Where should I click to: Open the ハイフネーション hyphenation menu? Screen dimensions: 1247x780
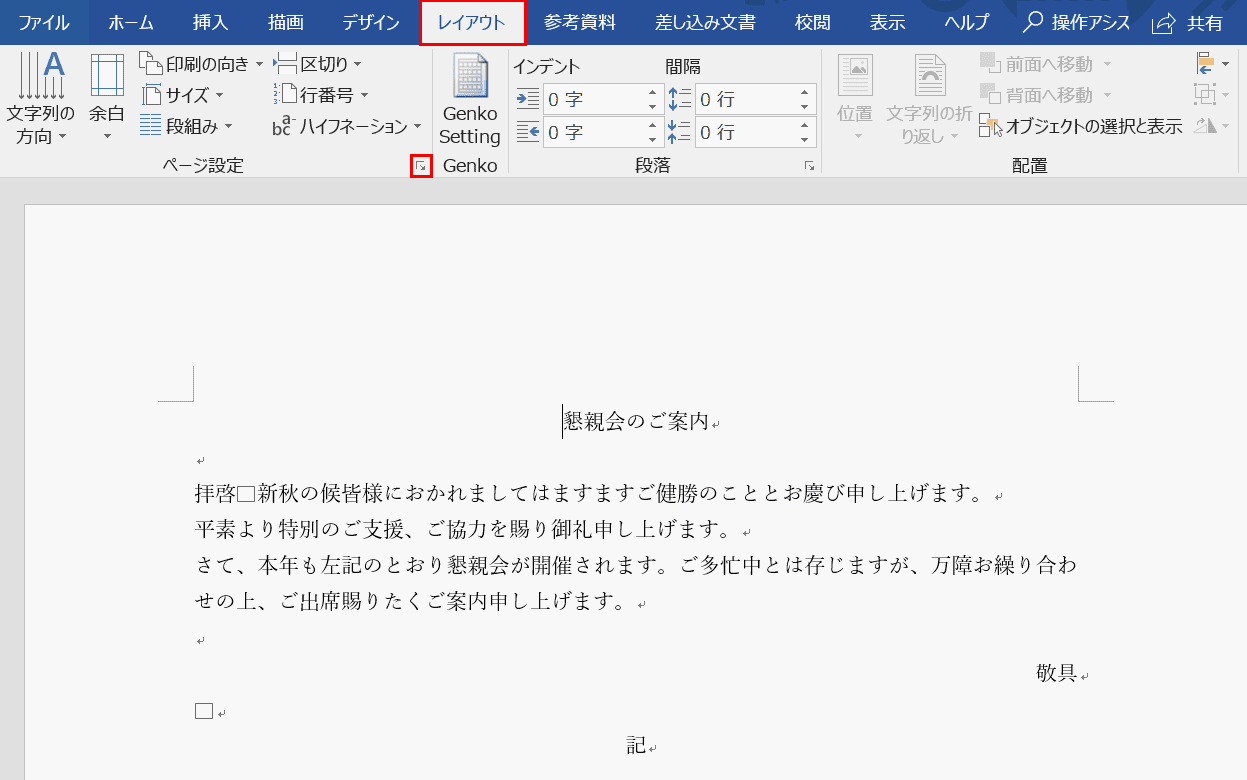(347, 126)
